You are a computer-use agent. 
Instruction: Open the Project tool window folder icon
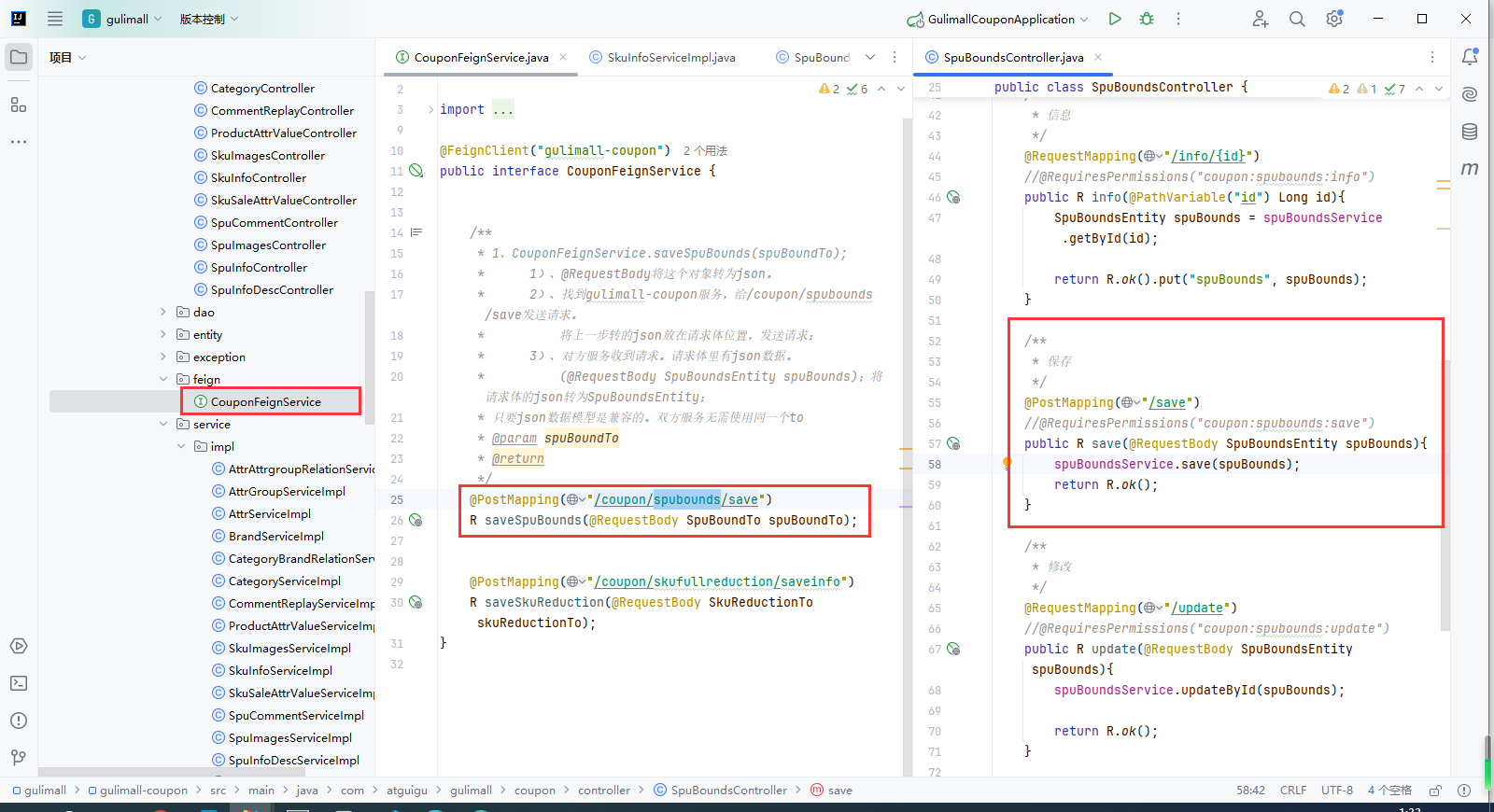19,57
